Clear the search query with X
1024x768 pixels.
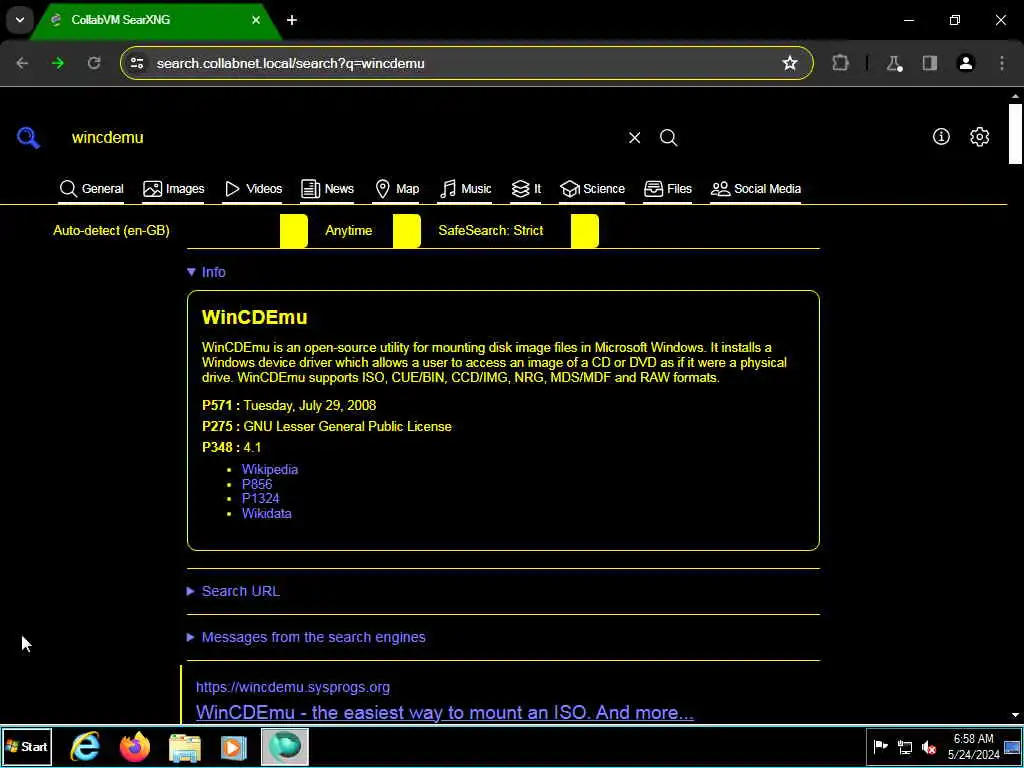[x=634, y=138]
